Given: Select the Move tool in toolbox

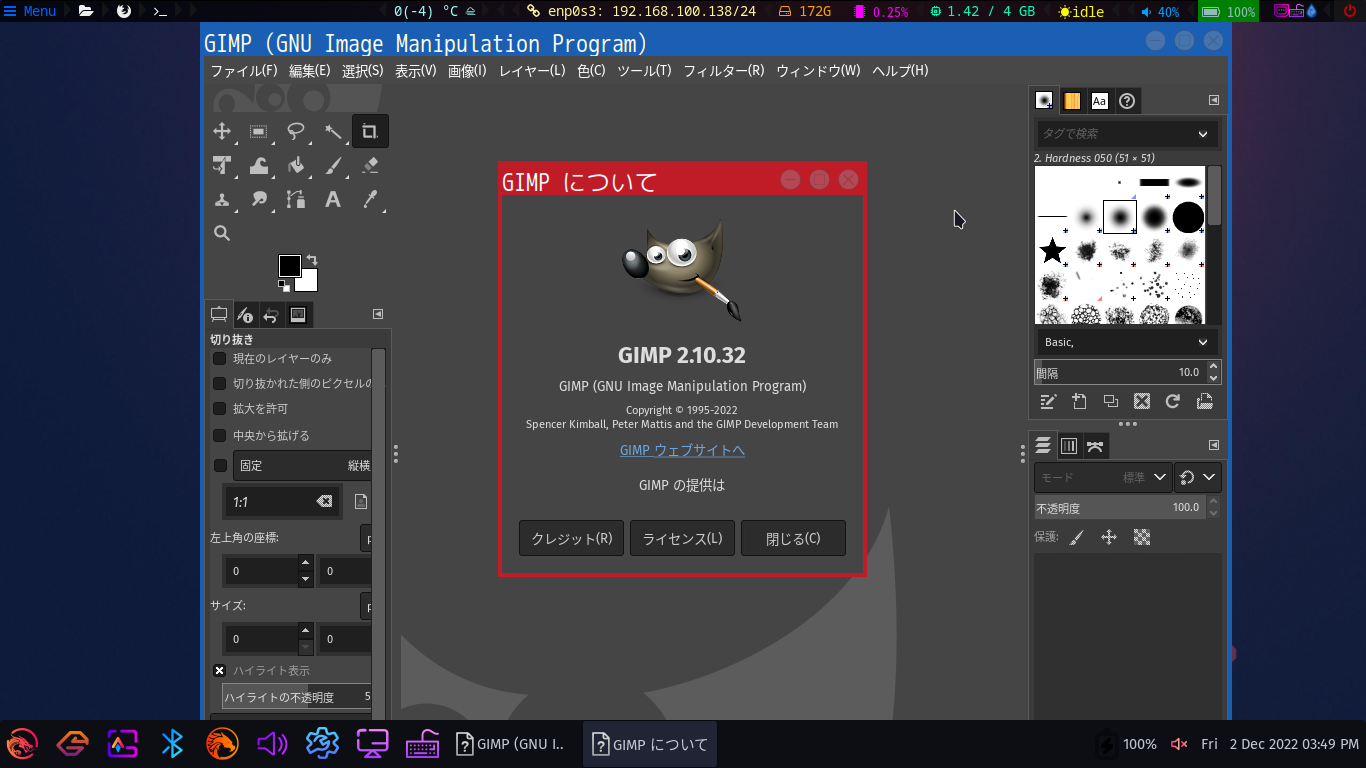Looking at the screenshot, I should (x=222, y=131).
